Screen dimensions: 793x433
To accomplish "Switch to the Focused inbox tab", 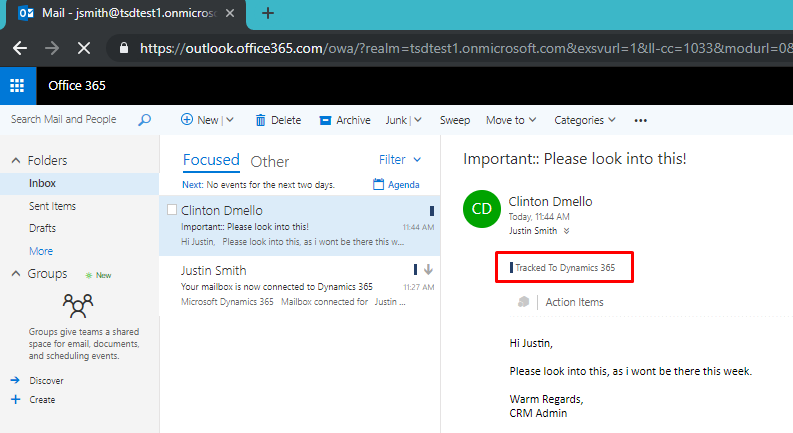I will (211, 160).
